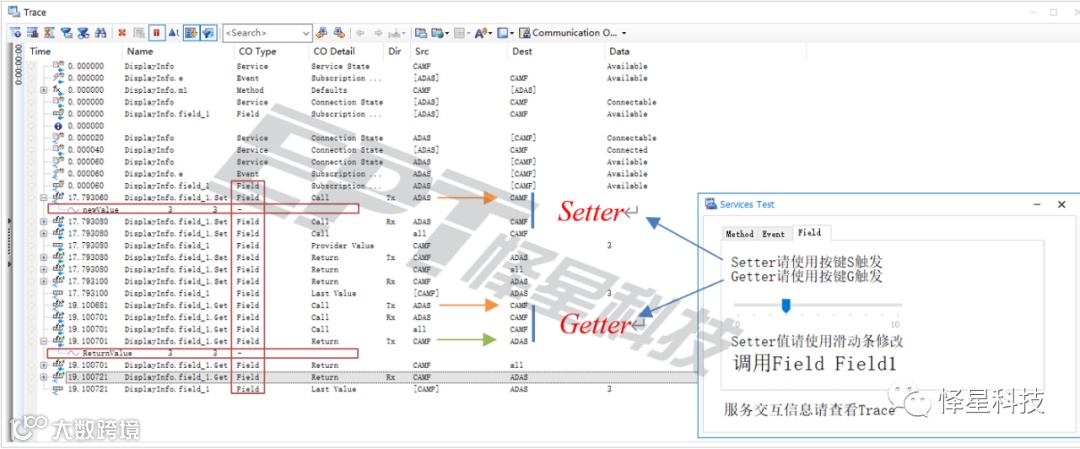The width and height of the screenshot is (1080, 449).
Task: Click the 19.100681 time cell
Action: 86,305
